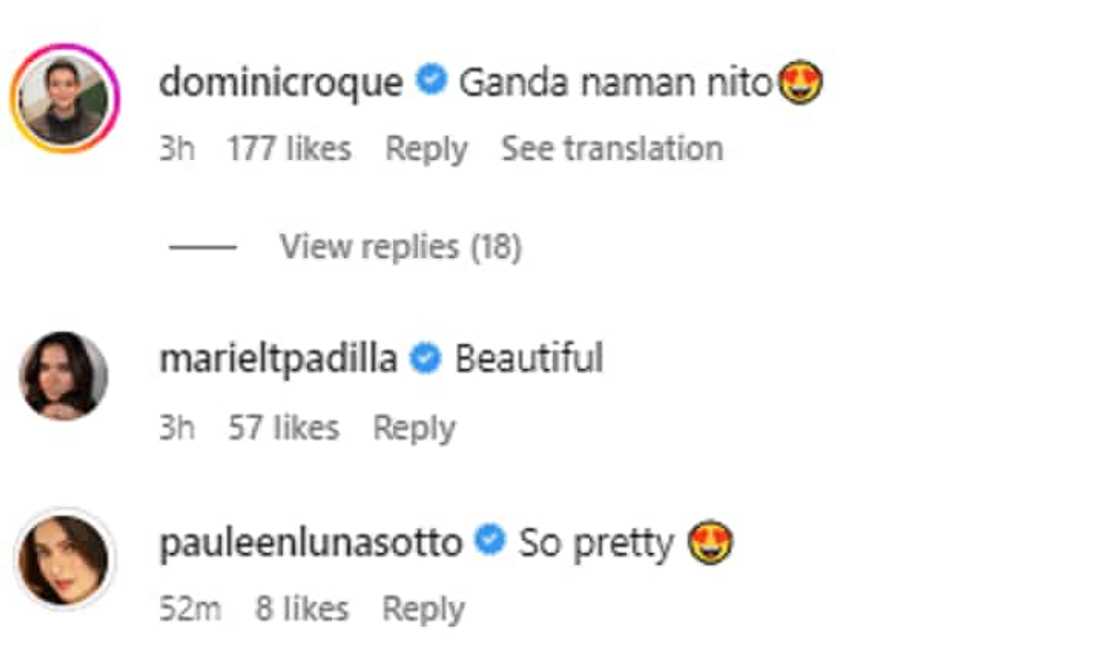This screenshot has height=672, width=1120.
Task: Click See translation on the first comment
Action: [612, 149]
